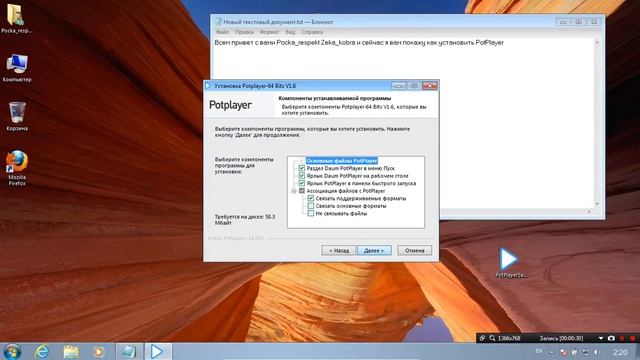Click the recorder lock icon beside resolution
Image resolution: width=640 pixels, height=360 pixels.
coord(482,338)
